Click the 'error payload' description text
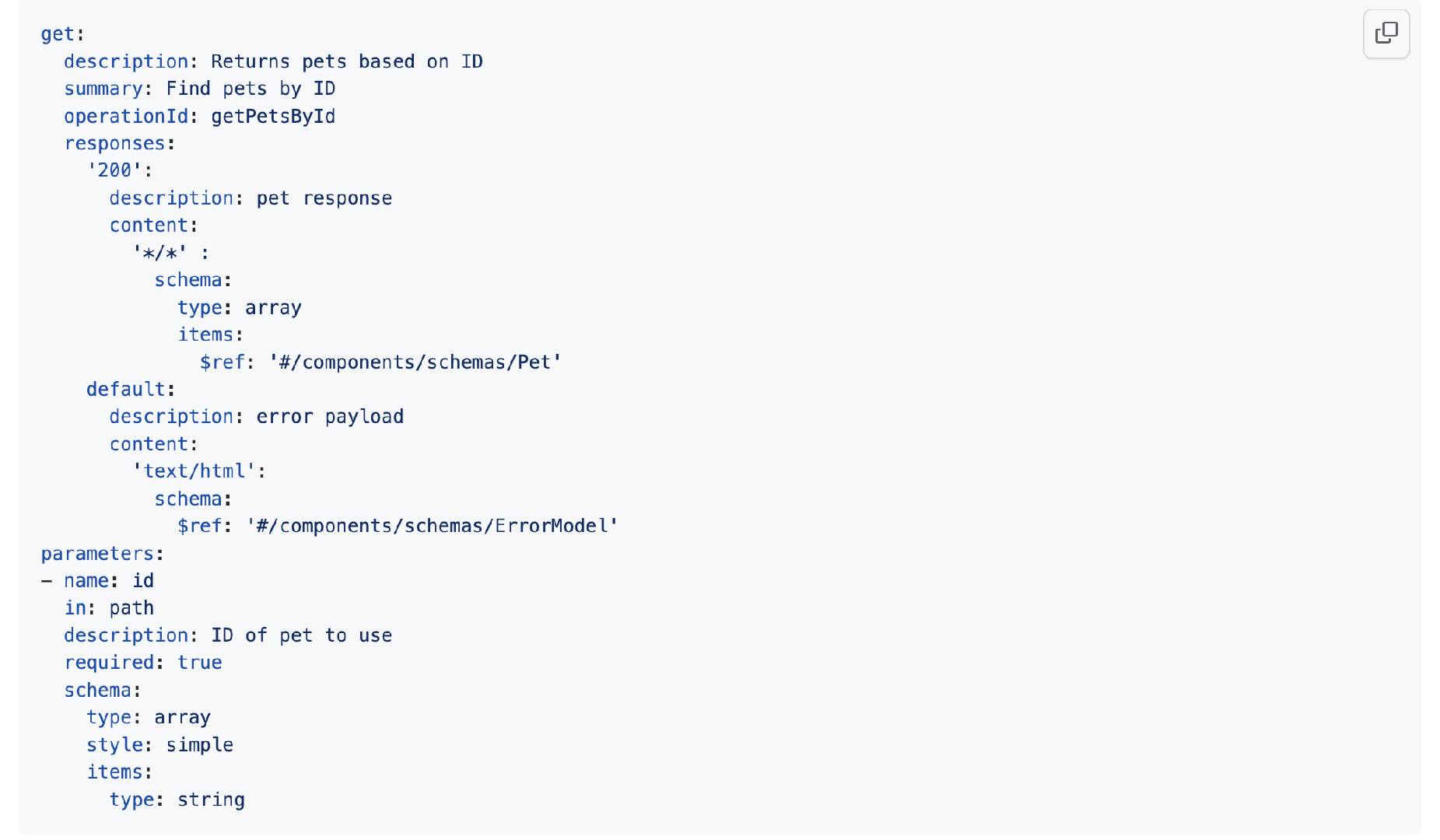 (330, 417)
